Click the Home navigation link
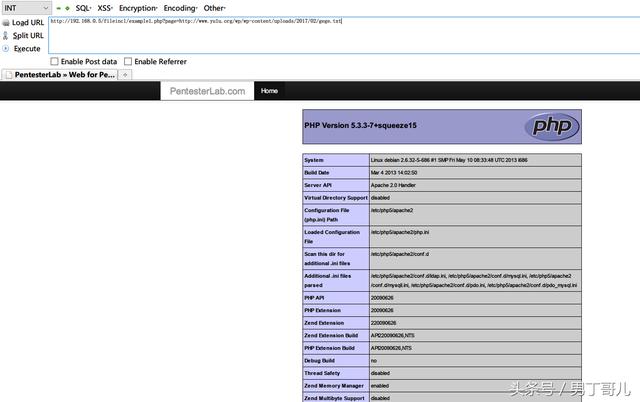 coord(269,91)
